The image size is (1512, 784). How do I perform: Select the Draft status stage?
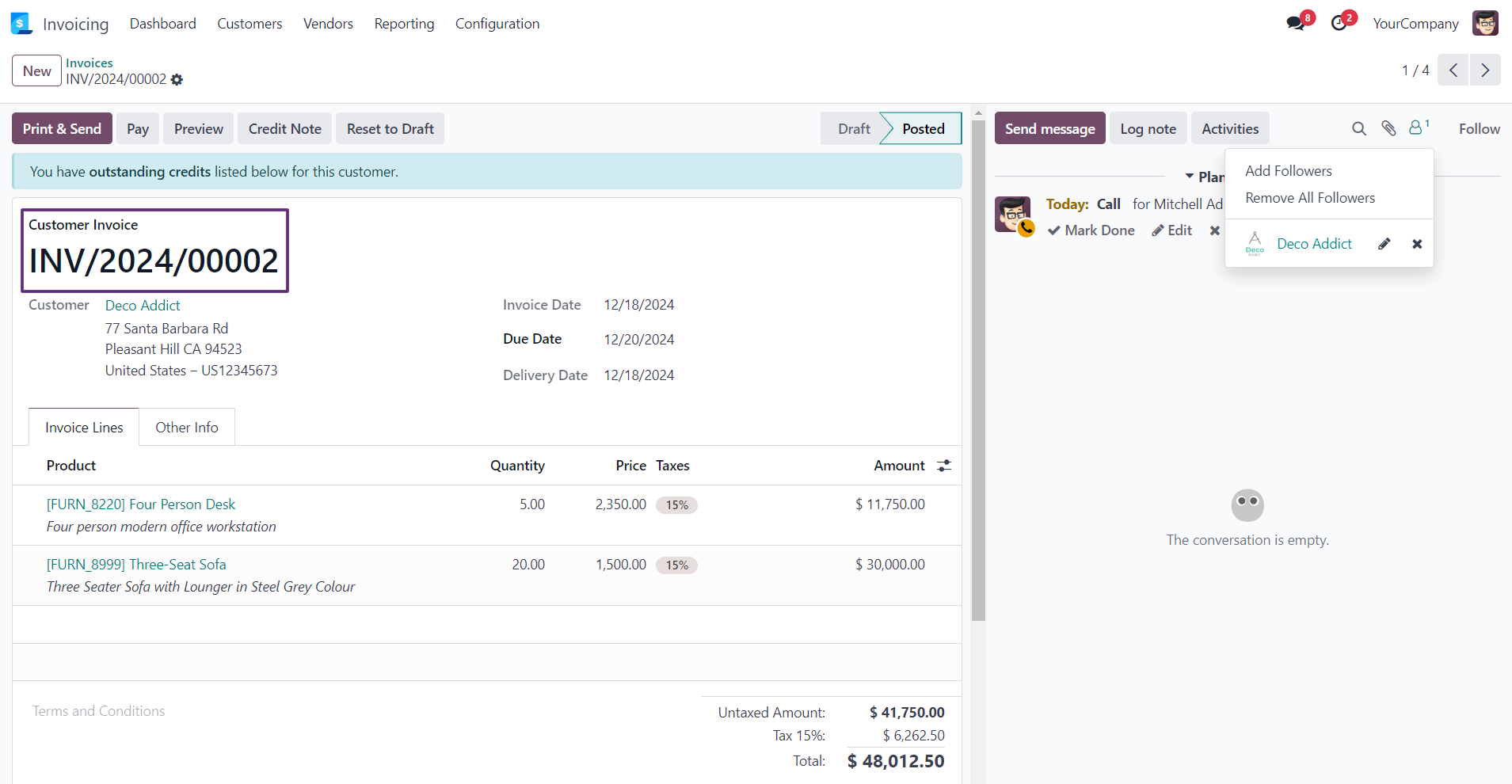pyautogui.click(x=853, y=128)
